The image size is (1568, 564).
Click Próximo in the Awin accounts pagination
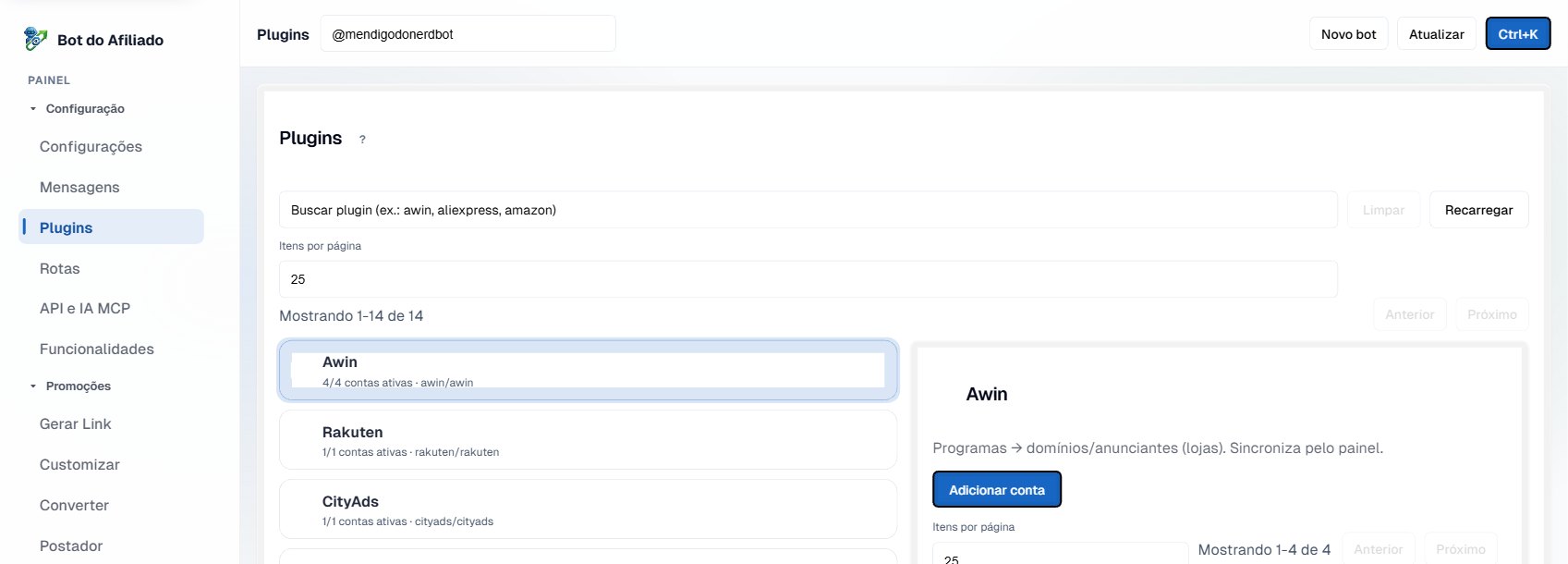click(1461, 549)
